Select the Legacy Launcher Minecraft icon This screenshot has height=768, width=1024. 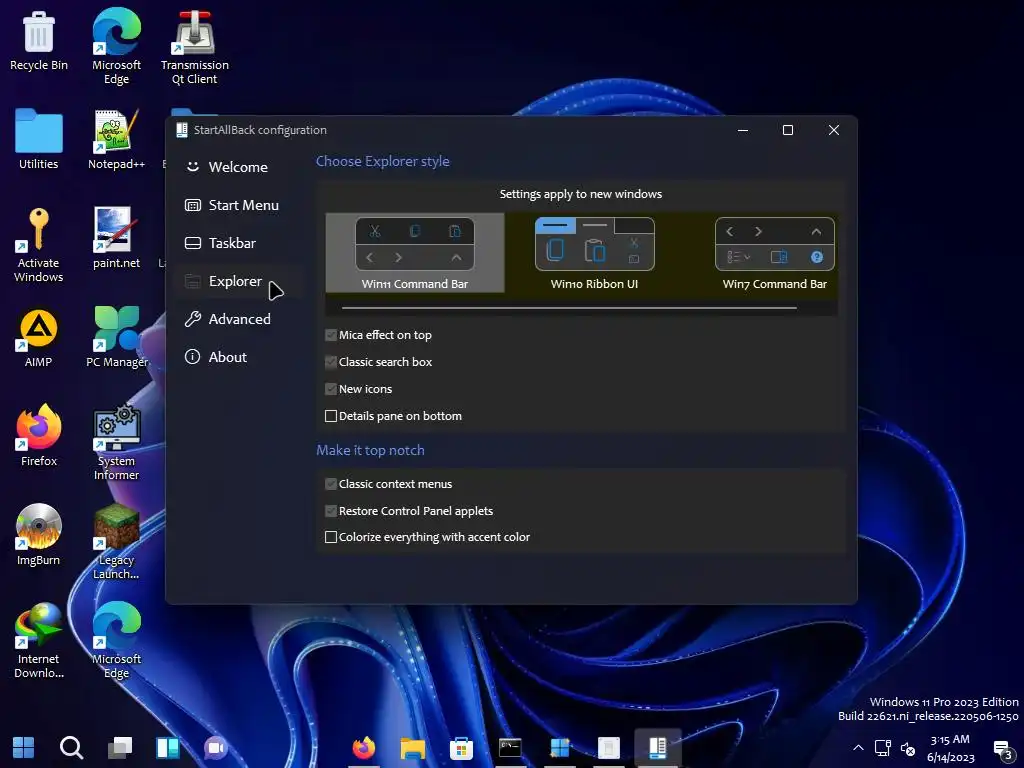[116, 542]
